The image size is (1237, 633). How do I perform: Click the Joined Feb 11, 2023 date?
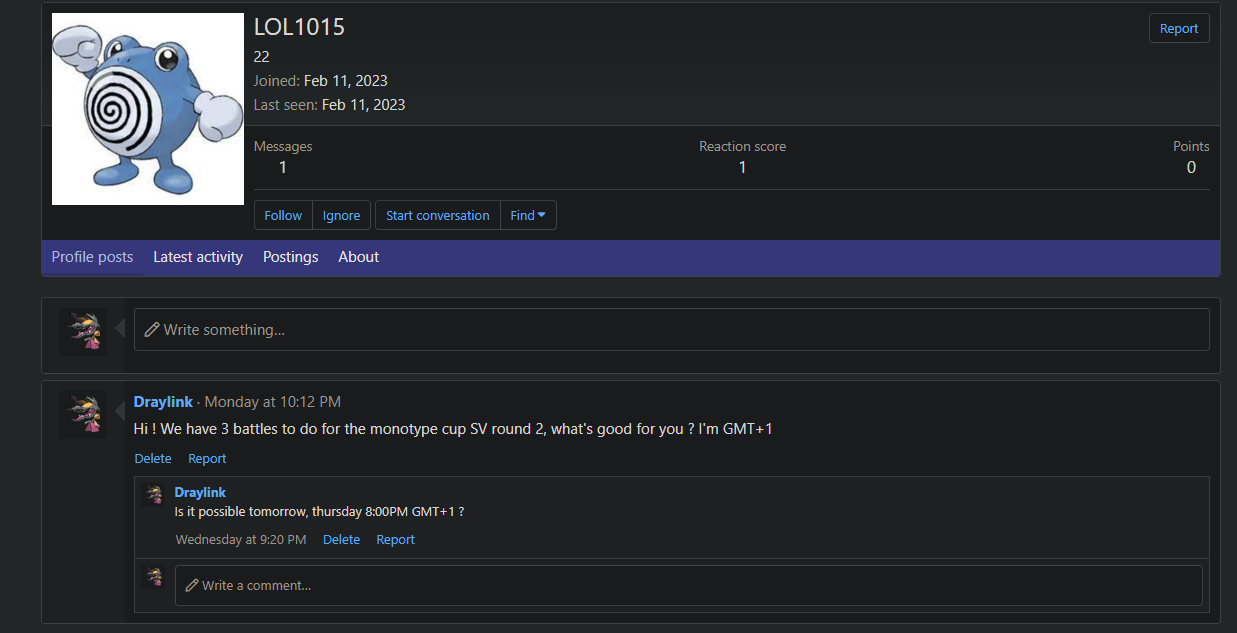click(346, 80)
